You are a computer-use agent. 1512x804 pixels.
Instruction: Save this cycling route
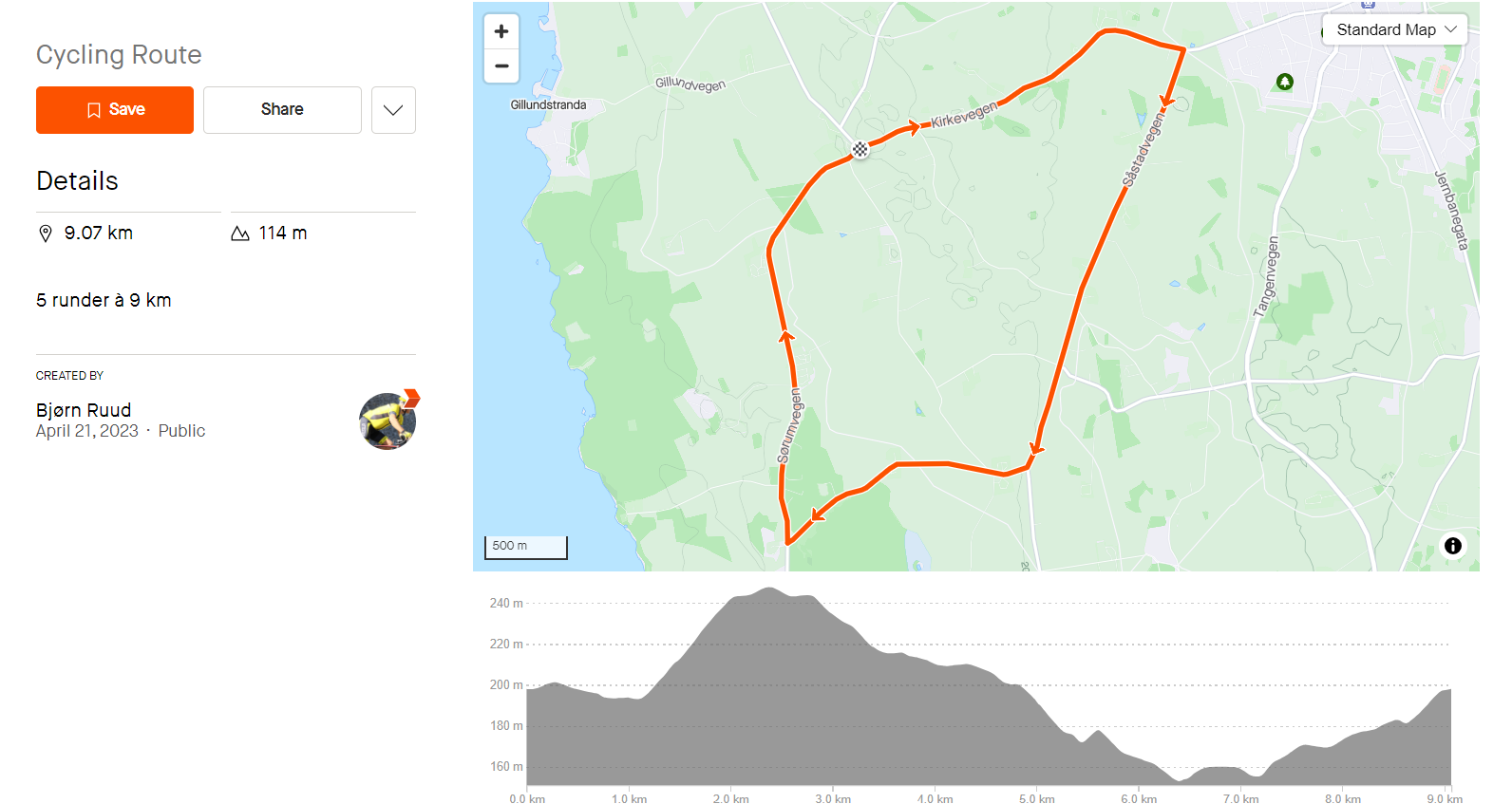pos(115,110)
